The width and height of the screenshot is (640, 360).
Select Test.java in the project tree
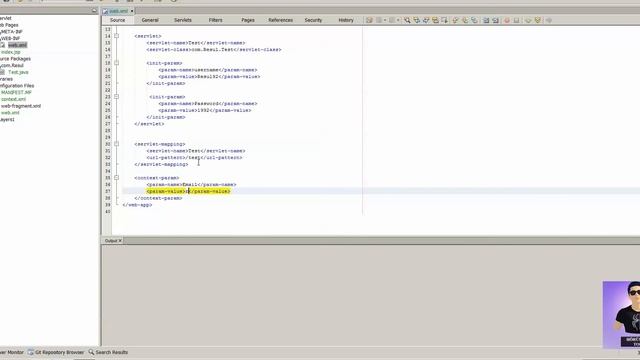click(x=18, y=72)
